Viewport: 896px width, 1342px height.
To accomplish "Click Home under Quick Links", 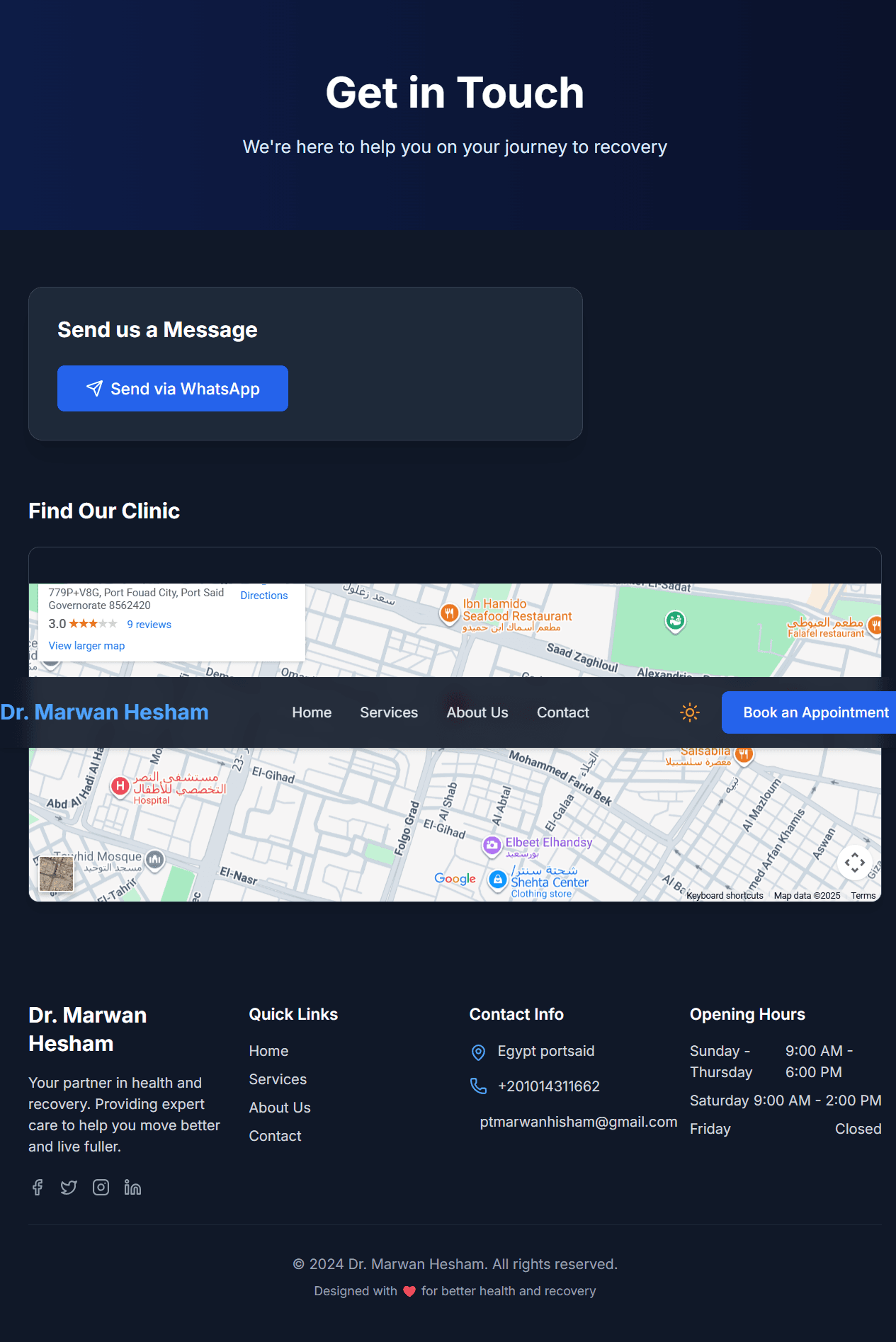I will pyautogui.click(x=268, y=1051).
